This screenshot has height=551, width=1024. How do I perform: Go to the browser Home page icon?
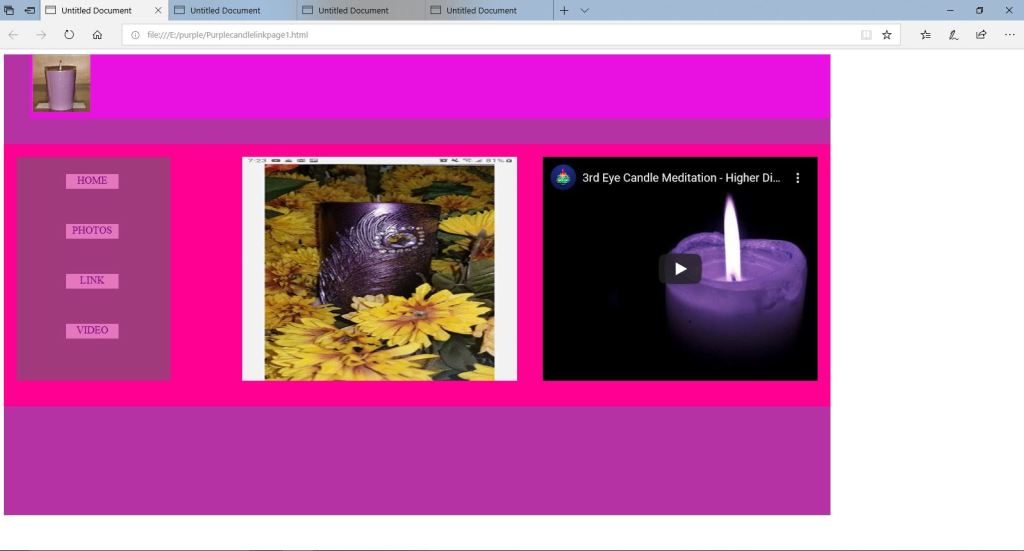pos(97,35)
